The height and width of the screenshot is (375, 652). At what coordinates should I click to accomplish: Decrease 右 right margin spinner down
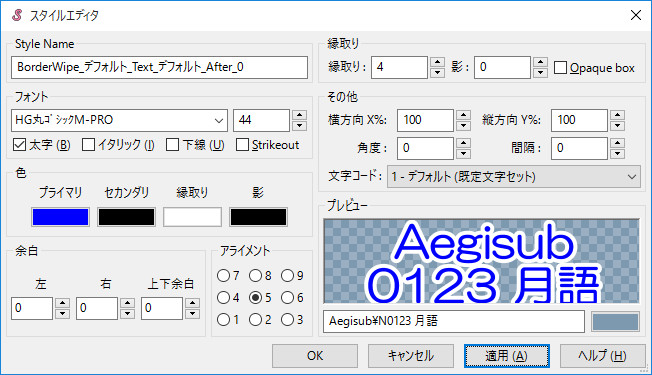(127, 313)
